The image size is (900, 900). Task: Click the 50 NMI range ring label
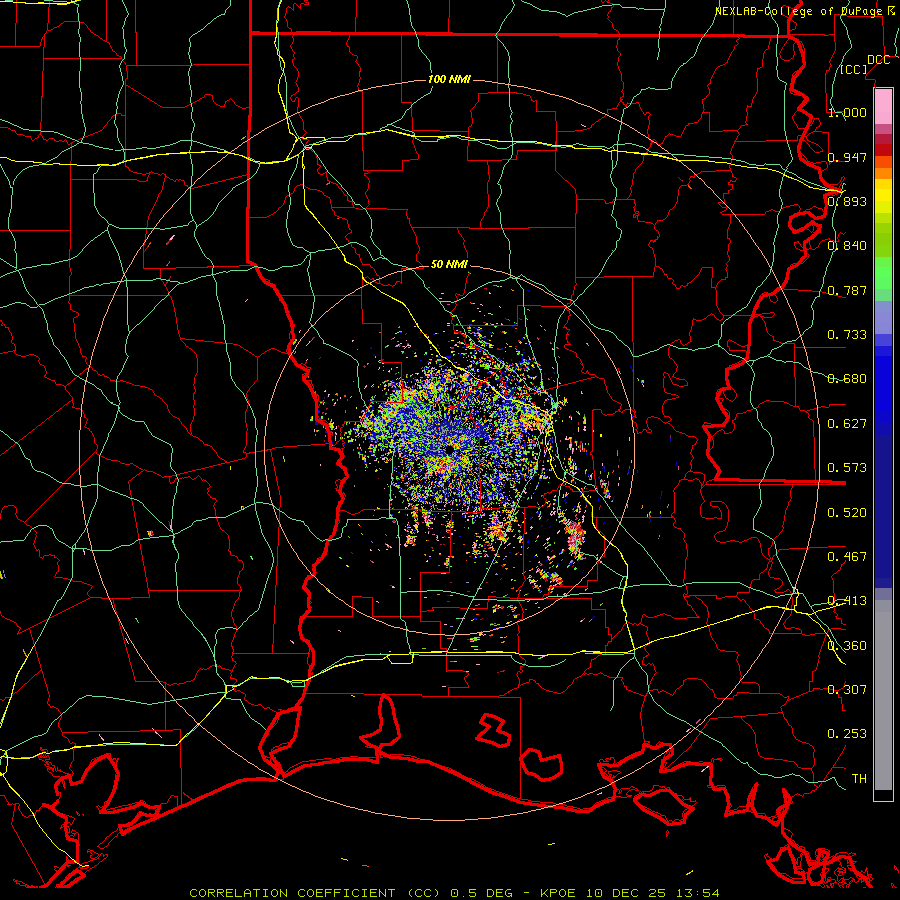(449, 264)
